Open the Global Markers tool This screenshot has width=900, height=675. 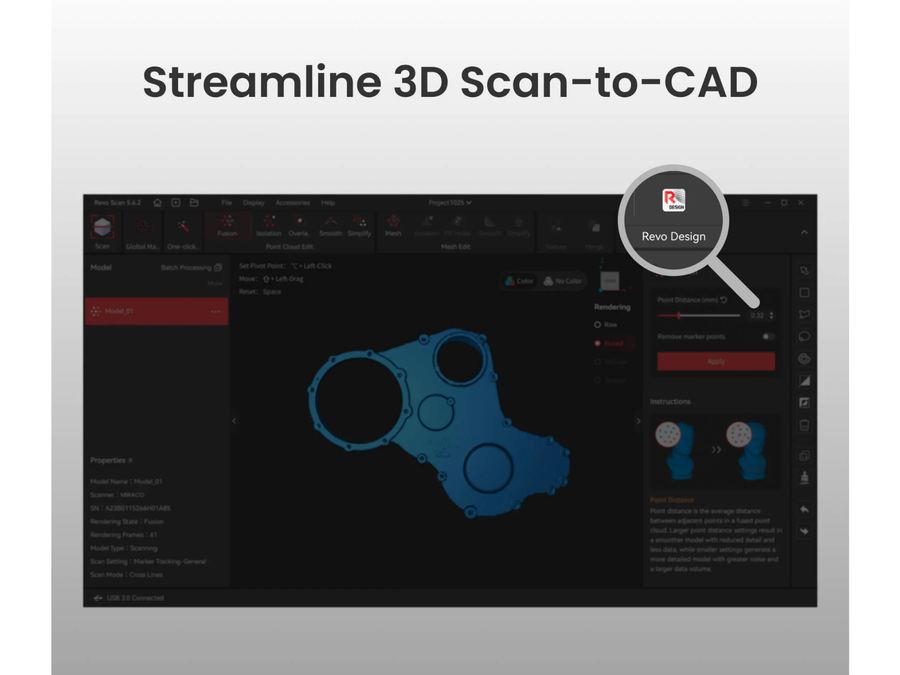click(142, 233)
